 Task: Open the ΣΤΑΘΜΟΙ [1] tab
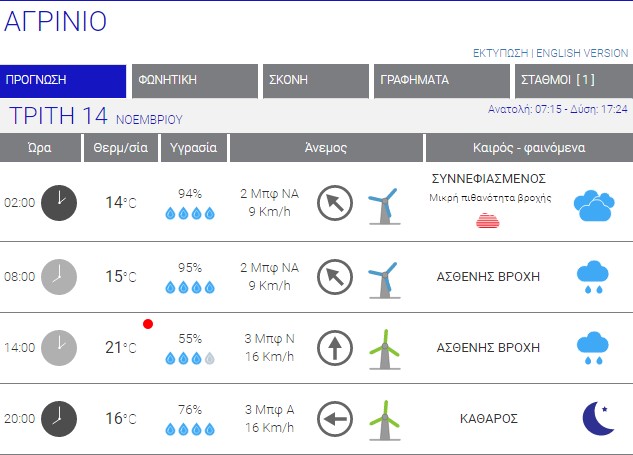tap(574, 80)
